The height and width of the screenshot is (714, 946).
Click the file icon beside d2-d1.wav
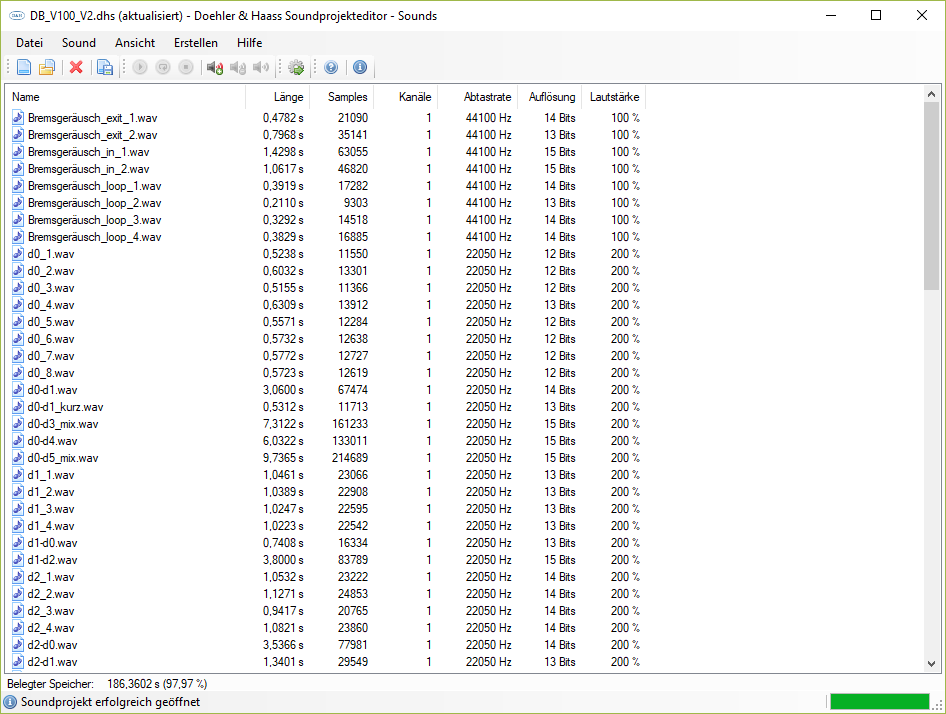(x=18, y=662)
